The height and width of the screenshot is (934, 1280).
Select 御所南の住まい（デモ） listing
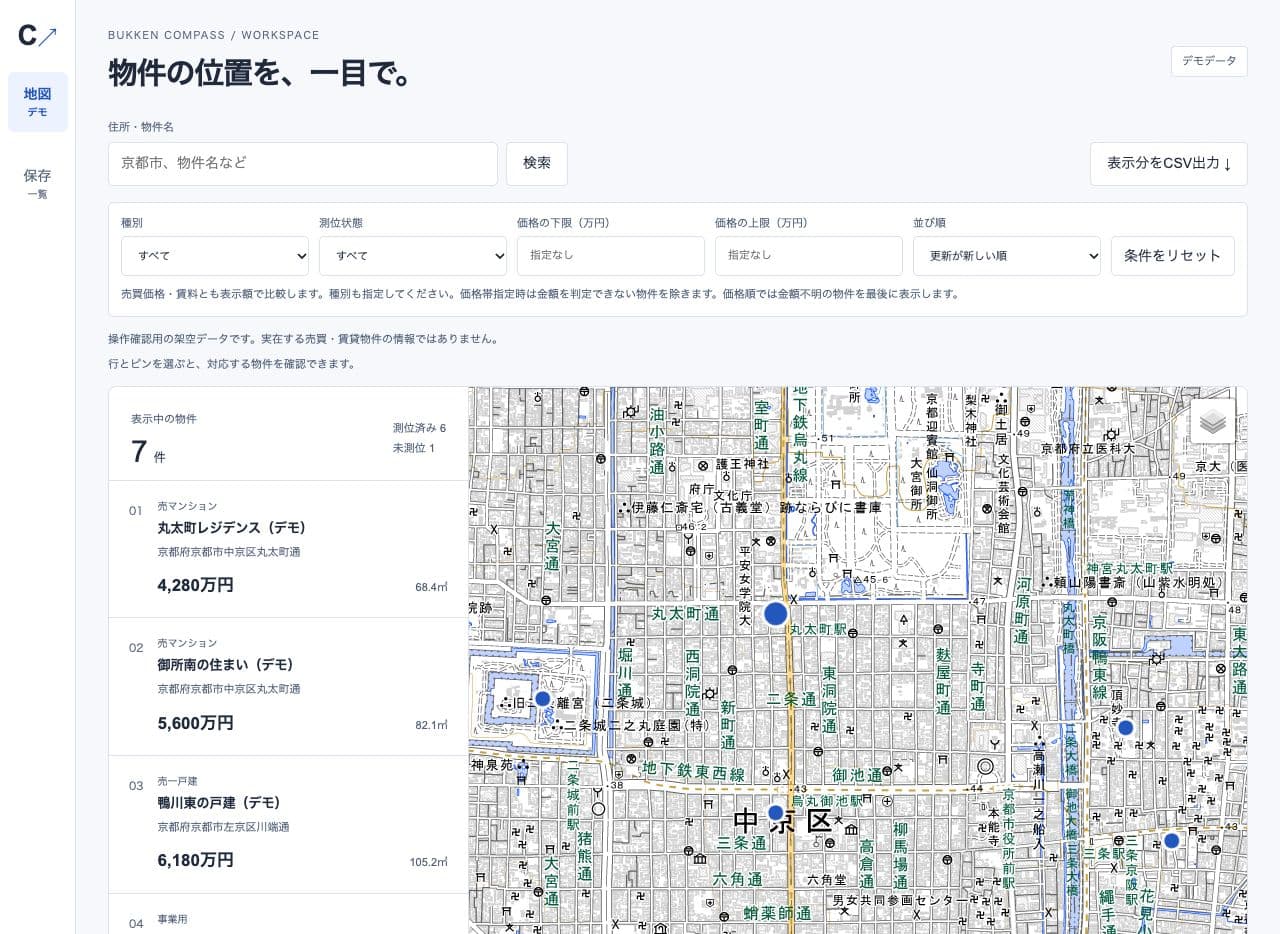click(x=288, y=687)
